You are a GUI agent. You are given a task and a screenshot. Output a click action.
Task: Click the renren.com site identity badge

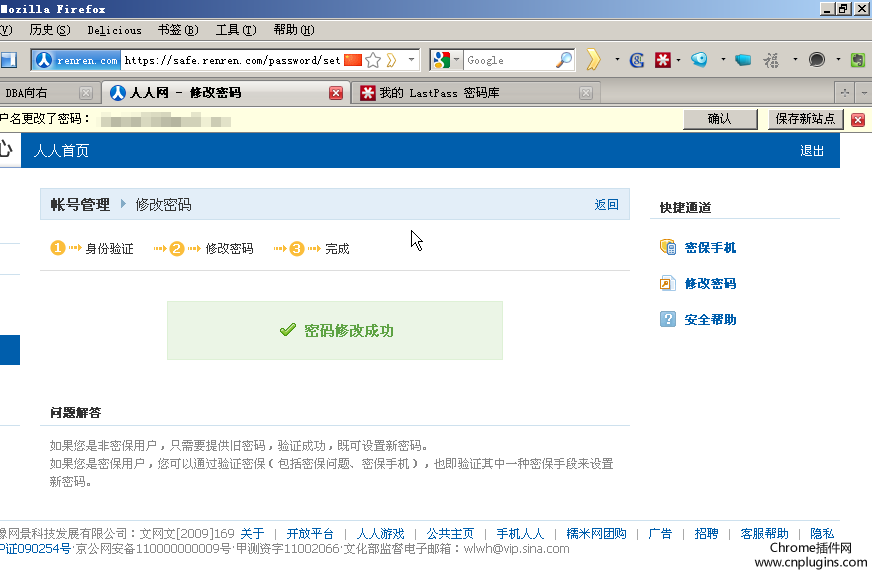coord(77,60)
